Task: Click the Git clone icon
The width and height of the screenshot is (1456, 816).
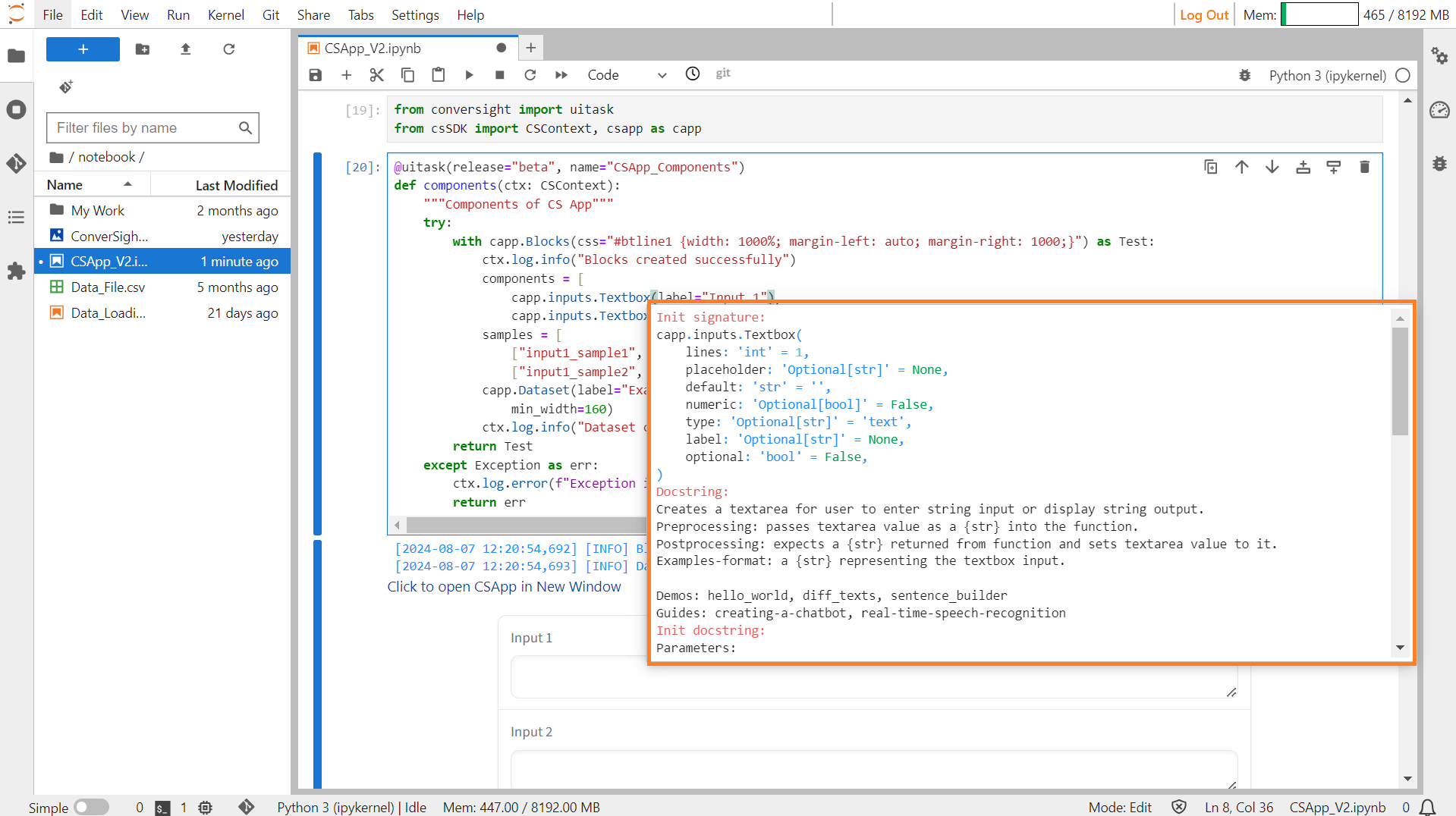Action: [66, 86]
